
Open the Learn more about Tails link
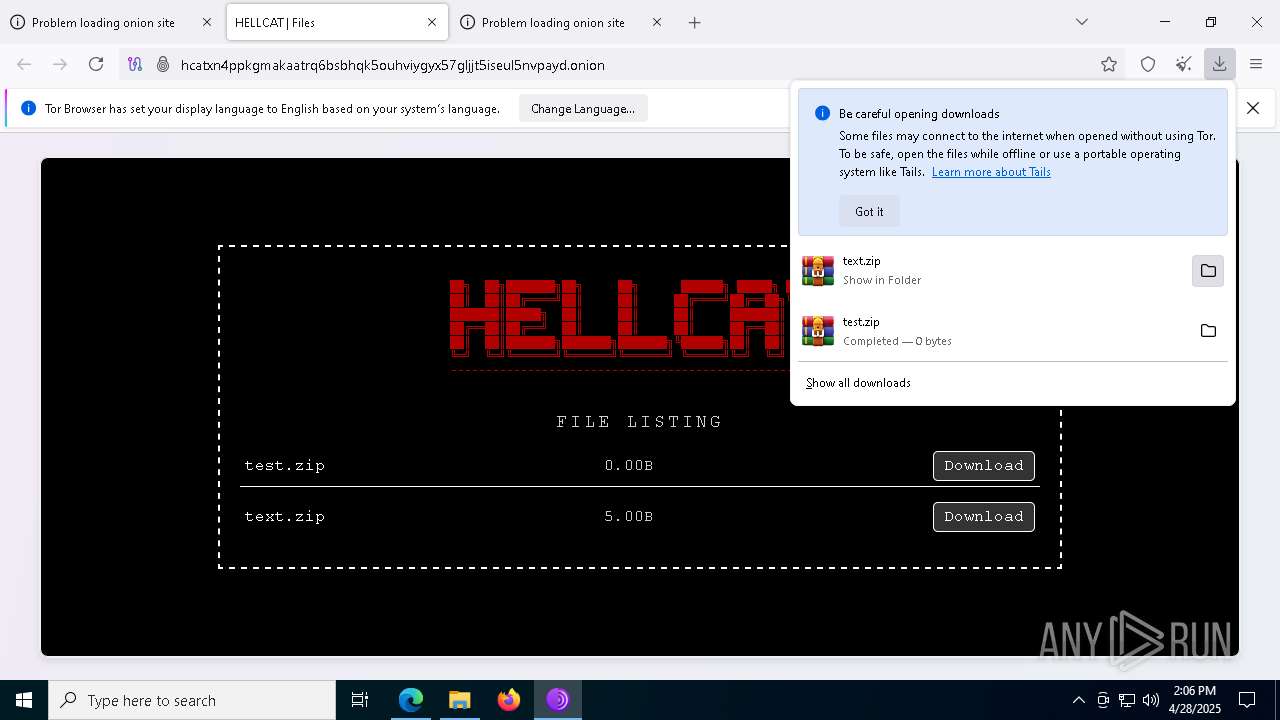(x=991, y=172)
